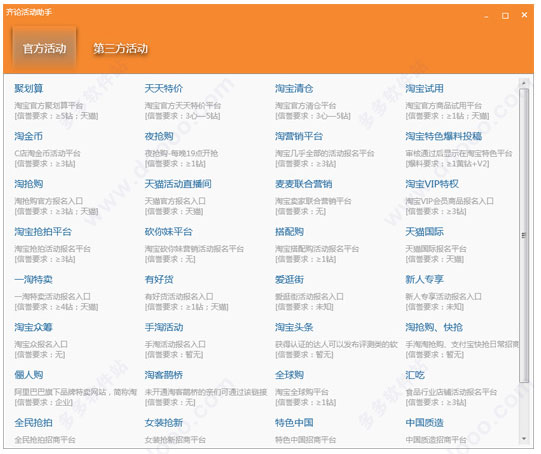Open the 淘宝特色爆料投稿 link
Viewport: 541px width, 454px height.
click(444, 136)
